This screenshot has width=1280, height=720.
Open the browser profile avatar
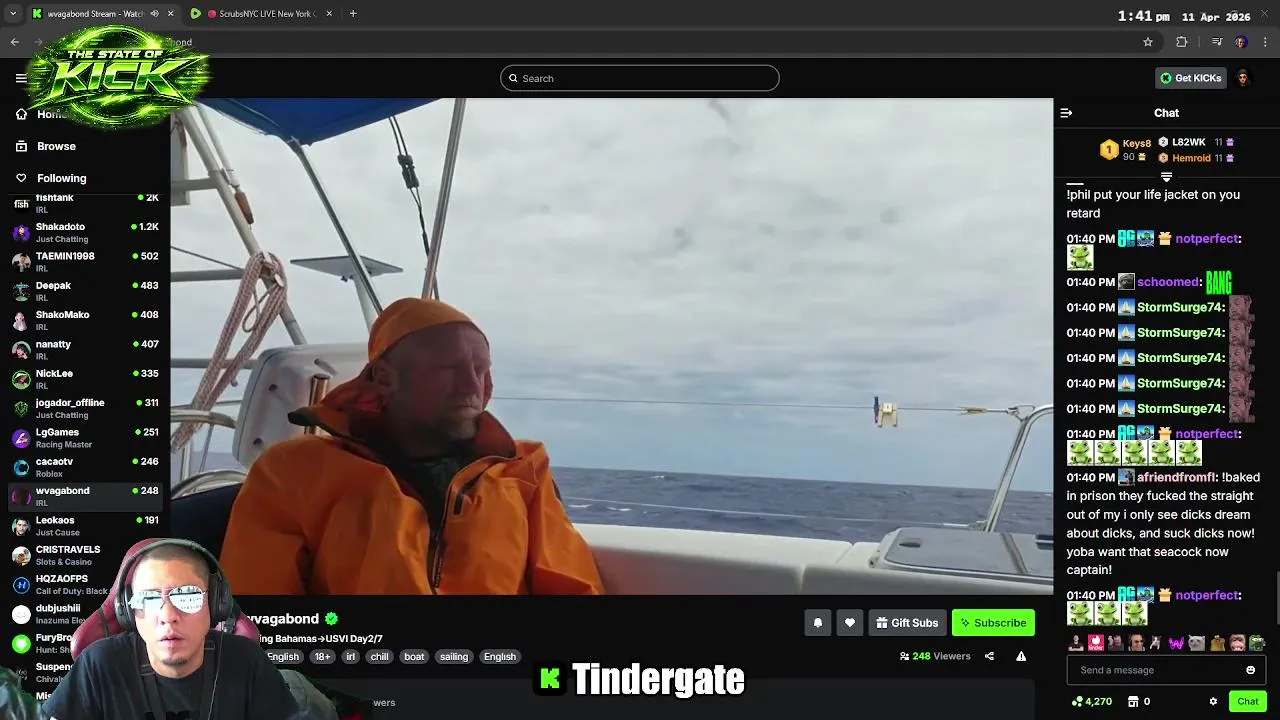tap(1241, 42)
